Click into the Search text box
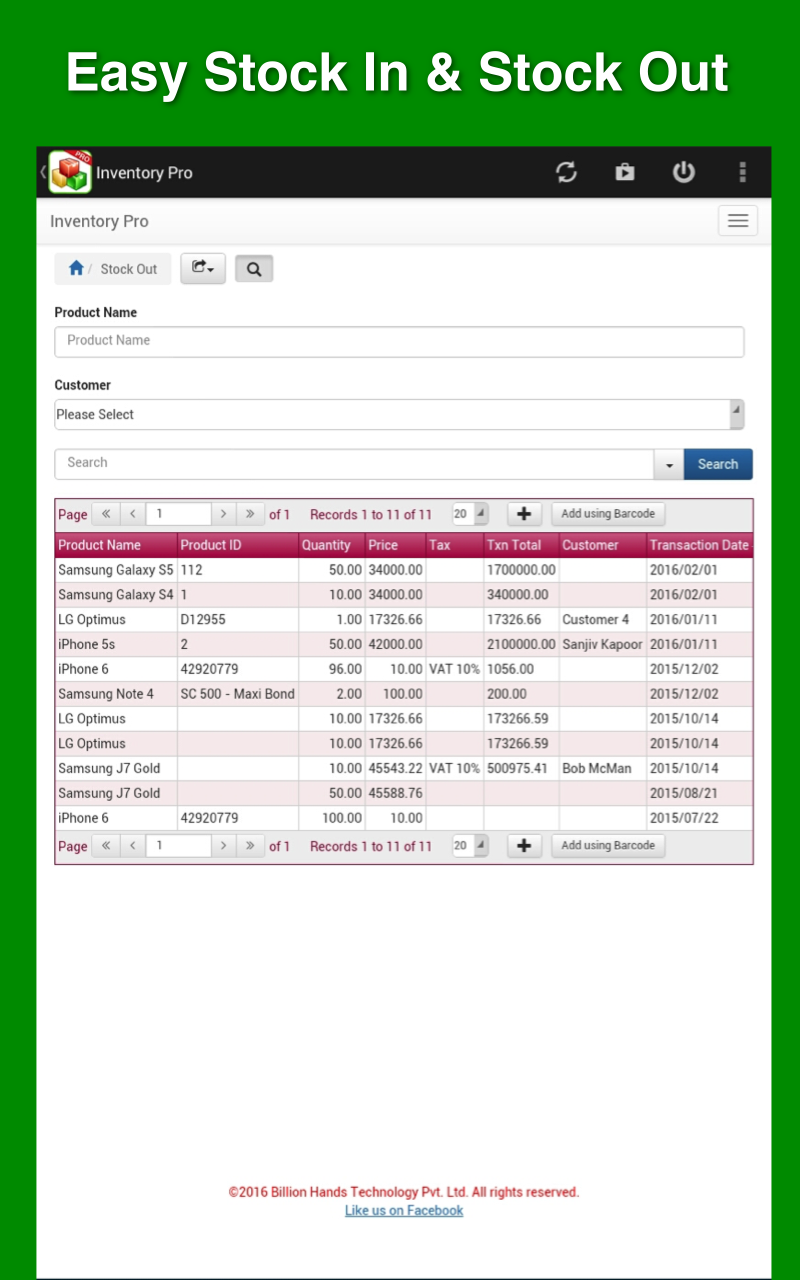800x1280 pixels. [x=354, y=463]
